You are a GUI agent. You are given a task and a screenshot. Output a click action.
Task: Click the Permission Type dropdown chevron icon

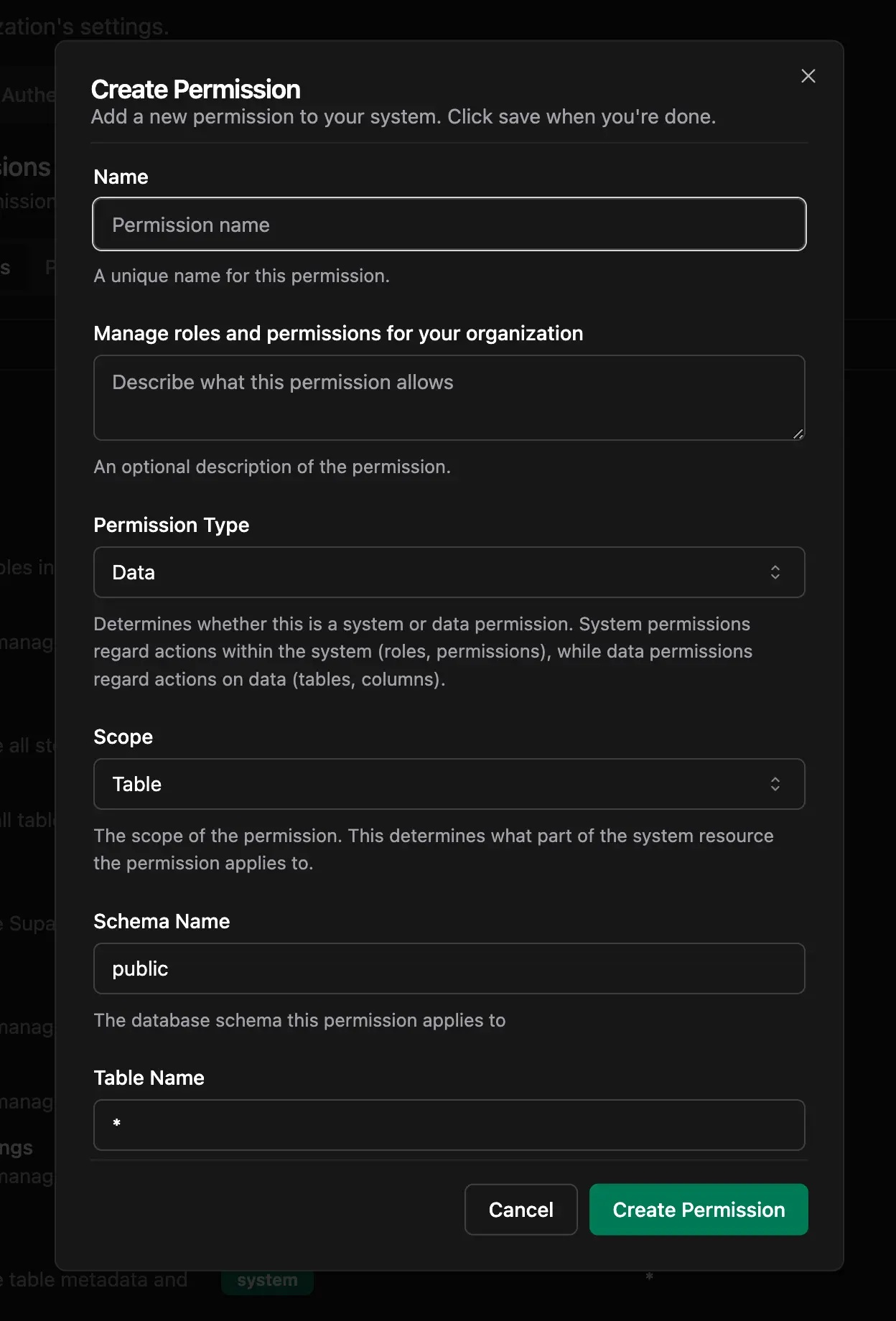[x=776, y=572]
